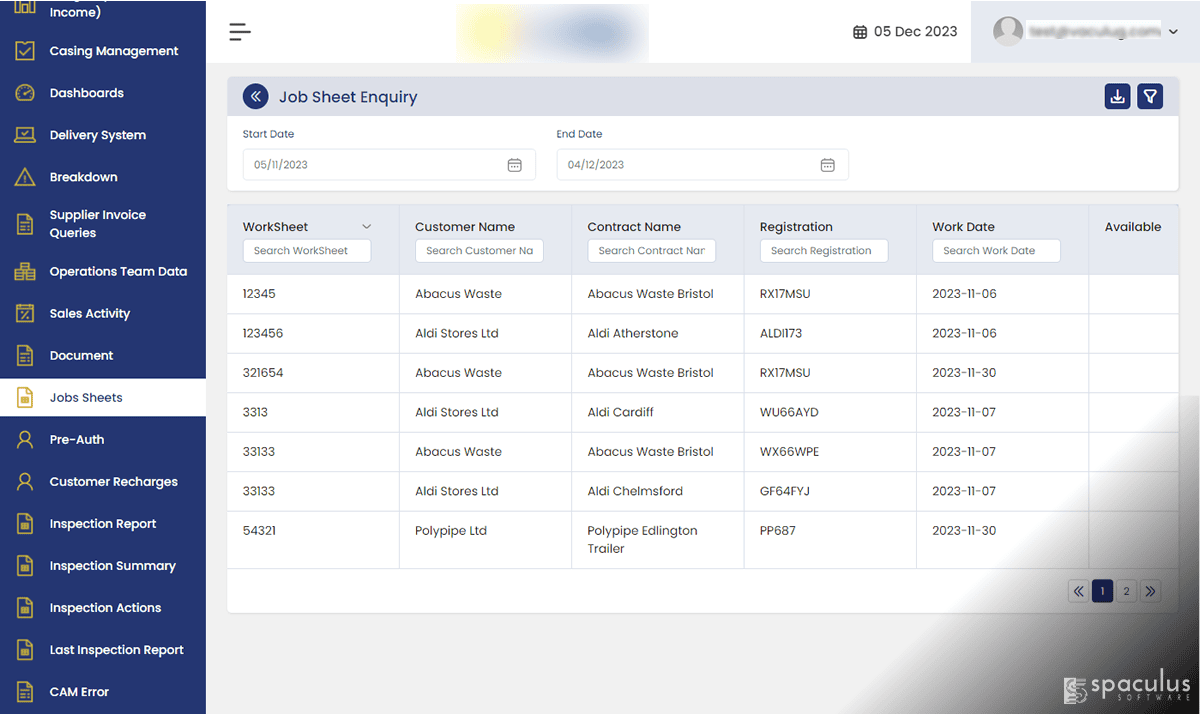Open the user account dropdown arrow
This screenshot has width=1200, height=714.
coord(1173,32)
